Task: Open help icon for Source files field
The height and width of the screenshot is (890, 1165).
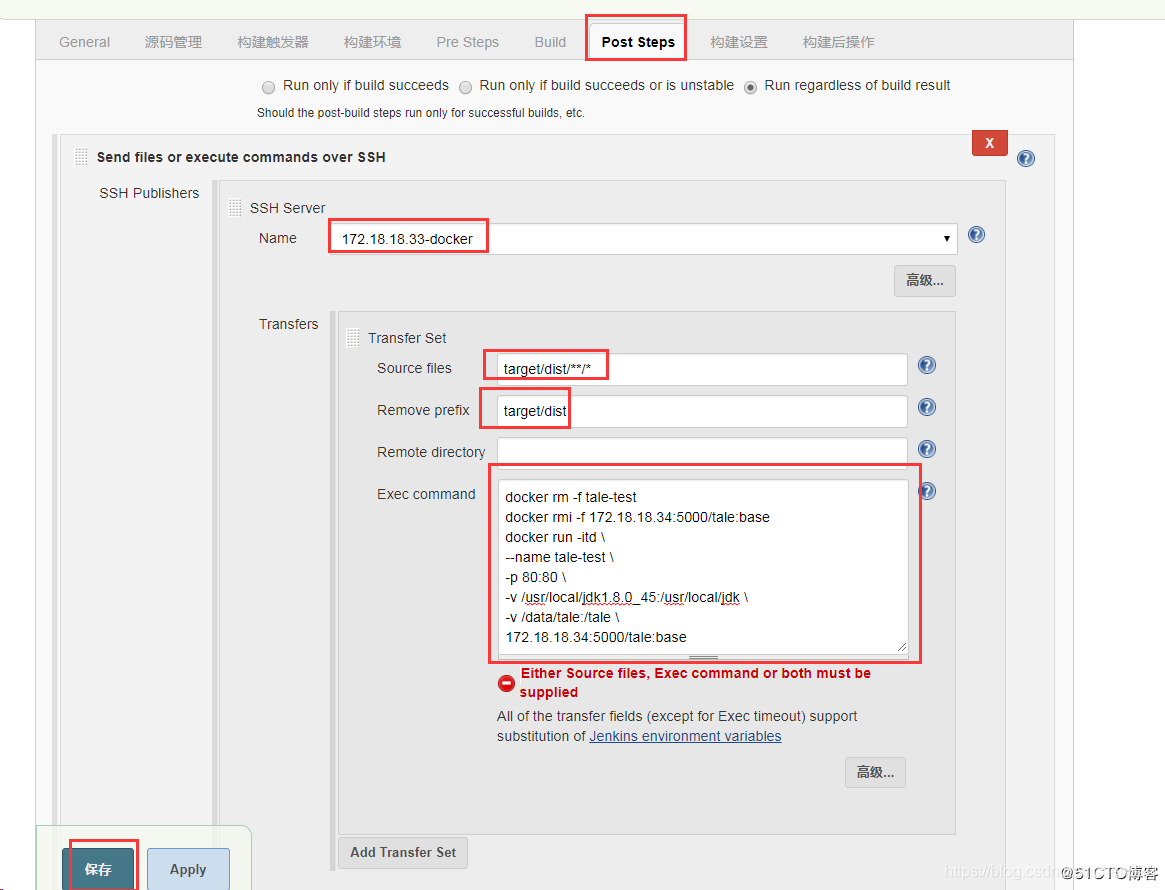Action: [x=927, y=365]
